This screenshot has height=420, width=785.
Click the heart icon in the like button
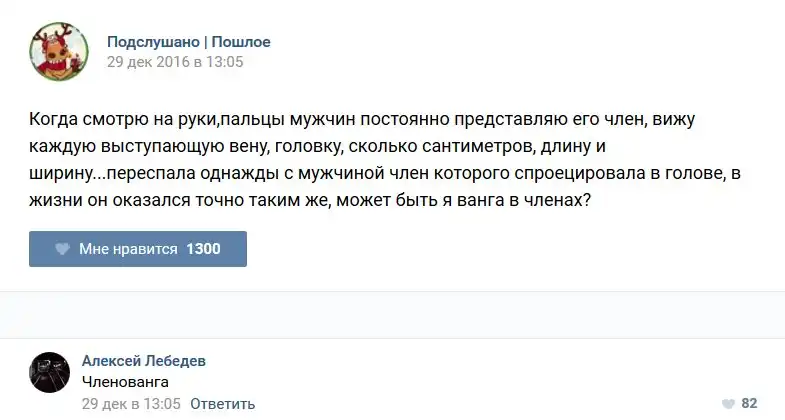61,249
